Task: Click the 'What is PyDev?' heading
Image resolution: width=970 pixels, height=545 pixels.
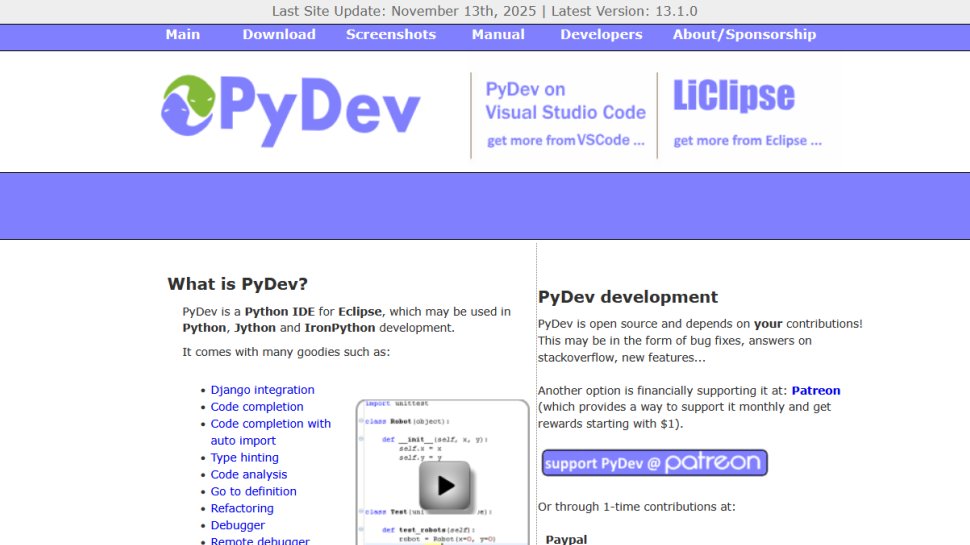Action: [238, 284]
